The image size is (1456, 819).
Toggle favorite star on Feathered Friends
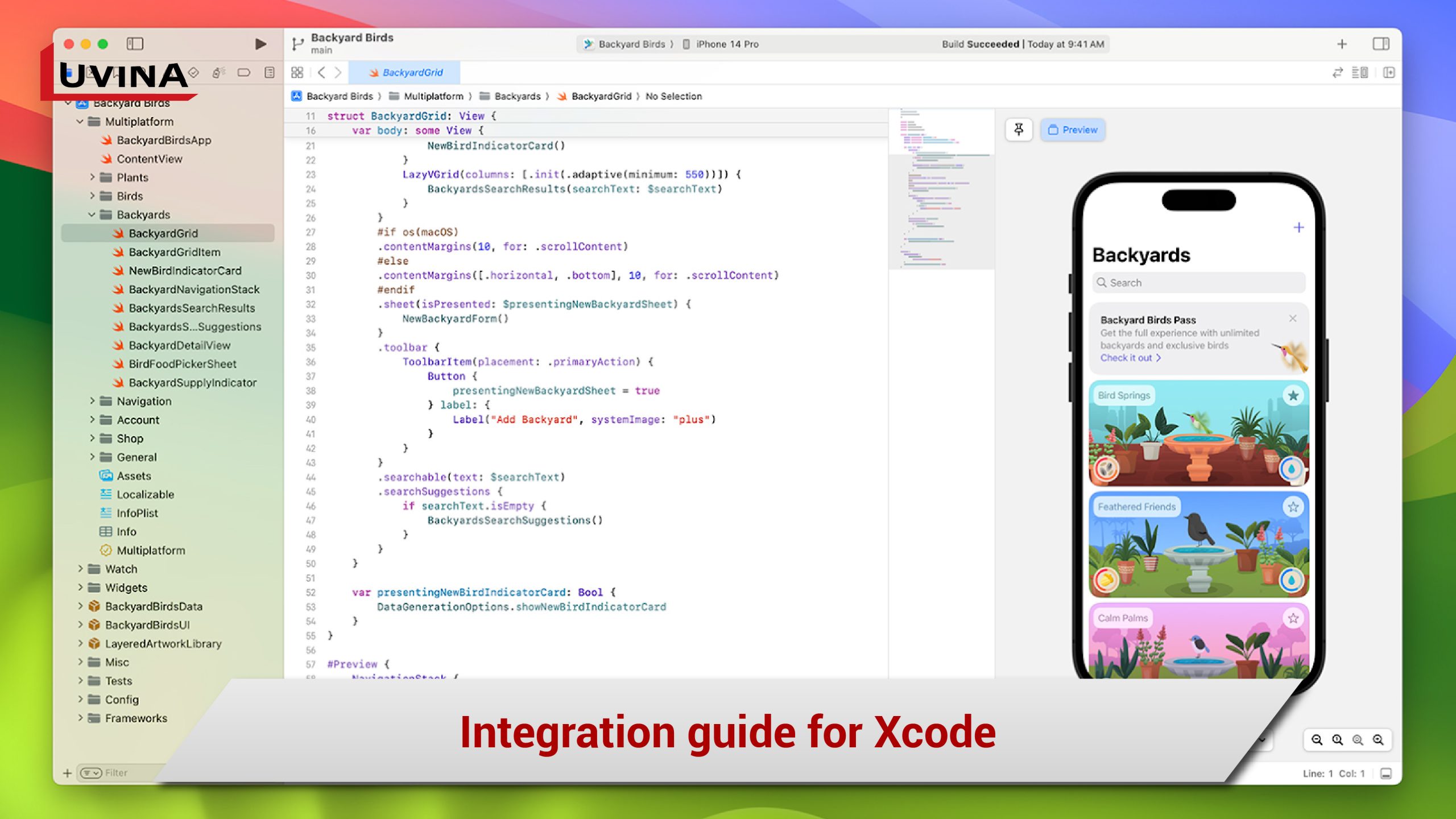pos(1293,506)
